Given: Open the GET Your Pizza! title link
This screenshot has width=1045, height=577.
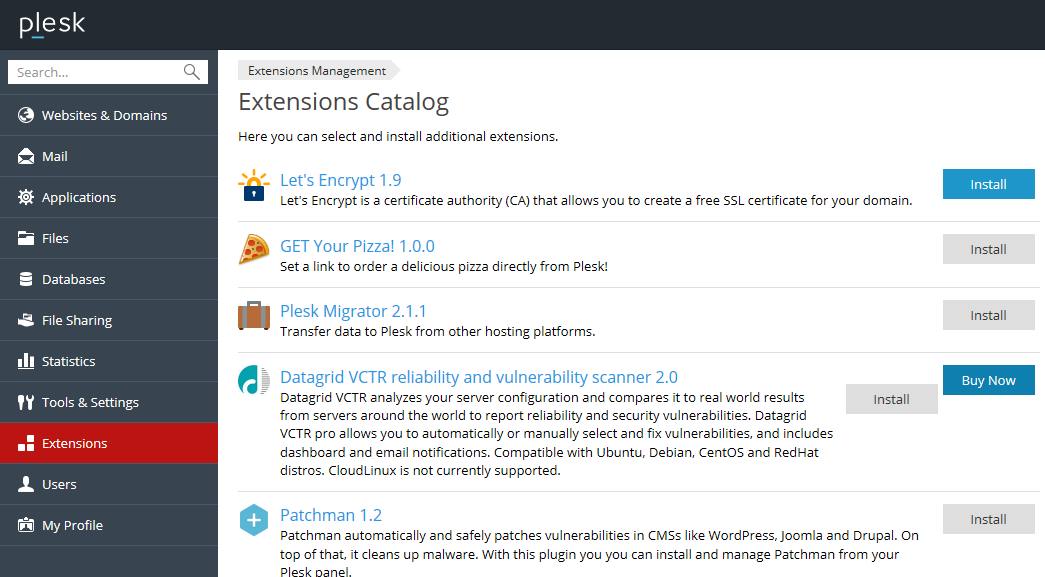Looking at the screenshot, I should [x=357, y=246].
